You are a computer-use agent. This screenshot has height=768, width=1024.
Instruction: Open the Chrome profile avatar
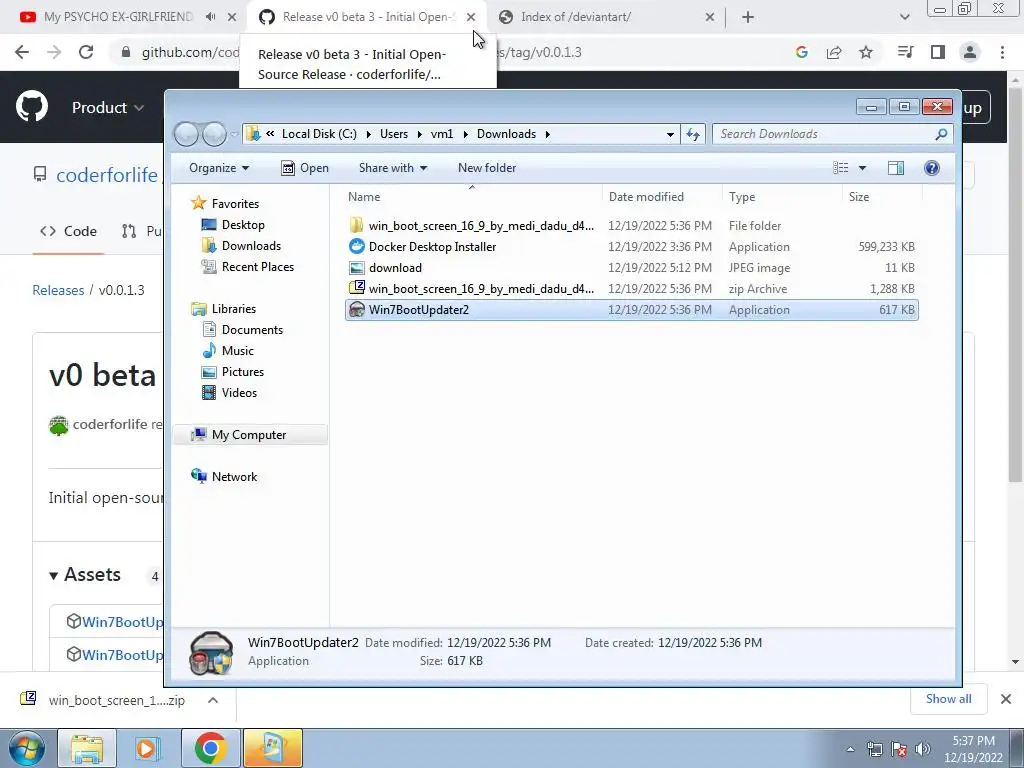(970, 52)
